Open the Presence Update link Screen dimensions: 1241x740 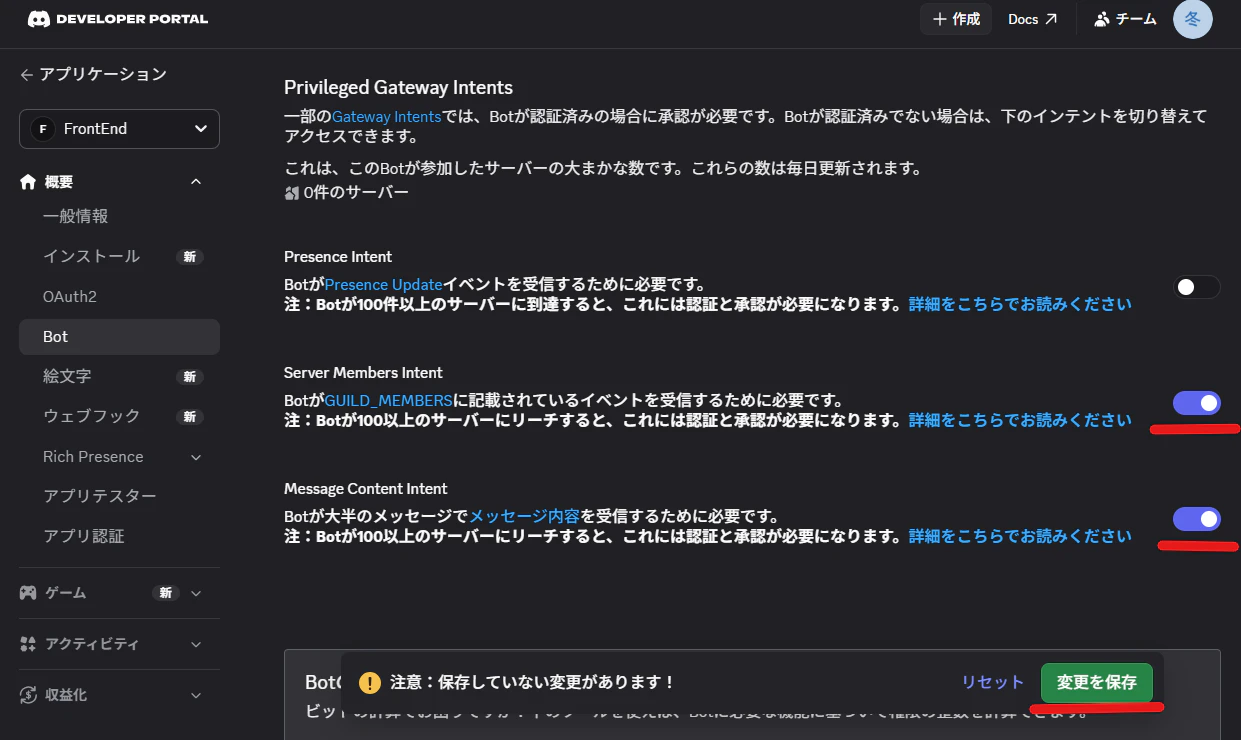coord(383,285)
